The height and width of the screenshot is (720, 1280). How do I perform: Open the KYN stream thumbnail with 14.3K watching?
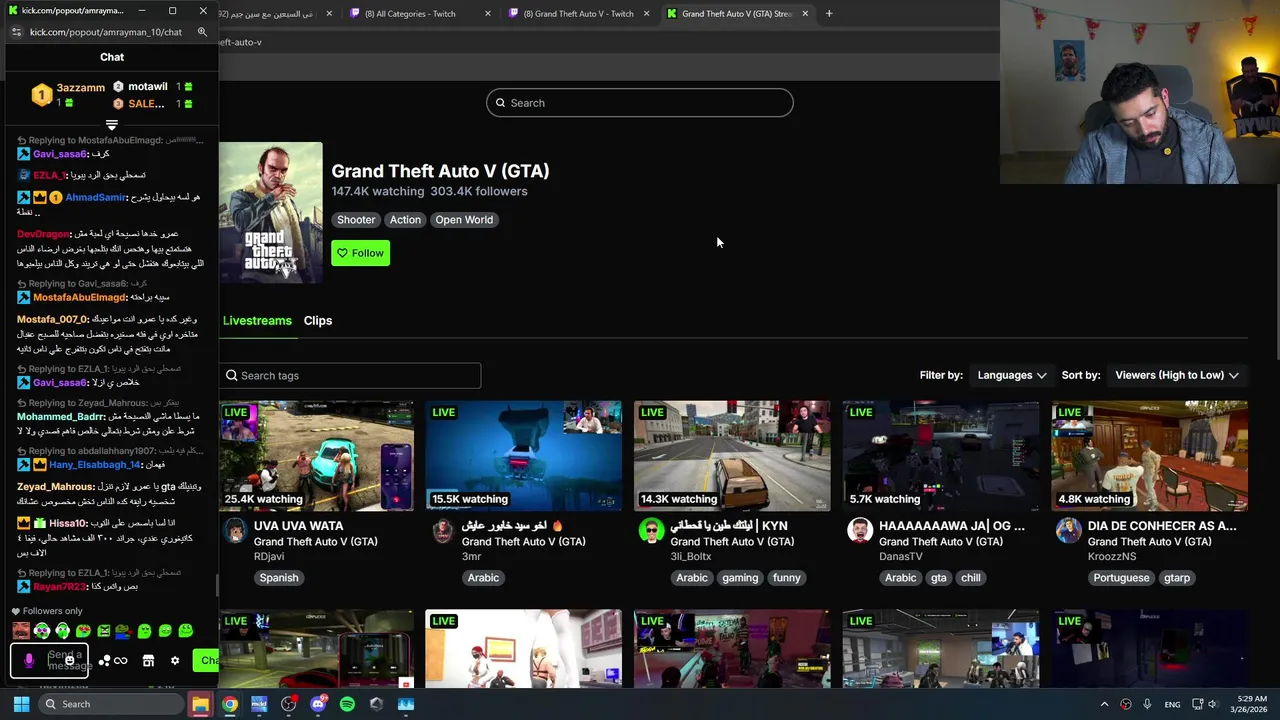(x=732, y=456)
